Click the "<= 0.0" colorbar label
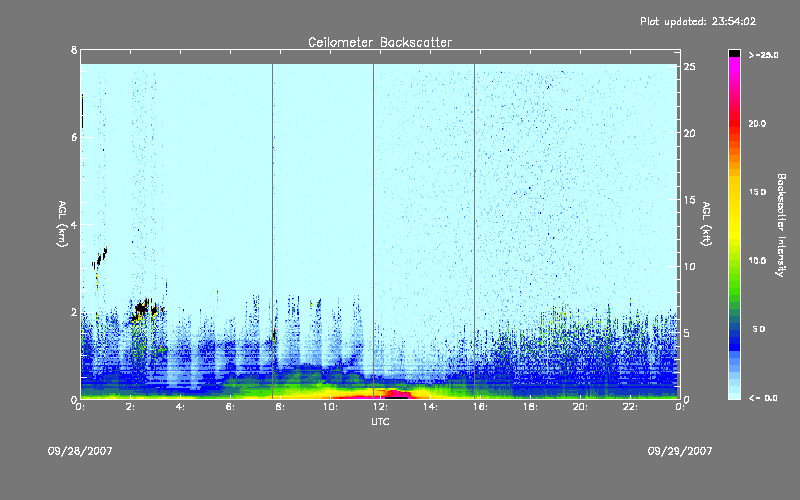 pos(763,398)
